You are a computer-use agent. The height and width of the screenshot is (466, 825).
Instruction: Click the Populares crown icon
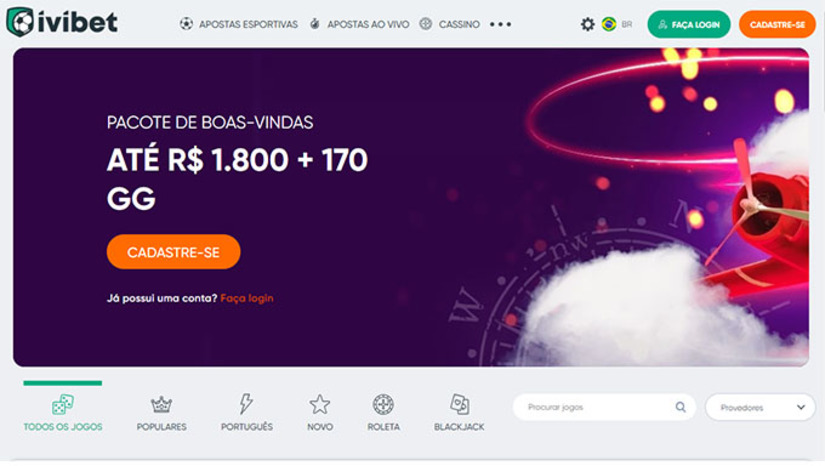[161, 404]
